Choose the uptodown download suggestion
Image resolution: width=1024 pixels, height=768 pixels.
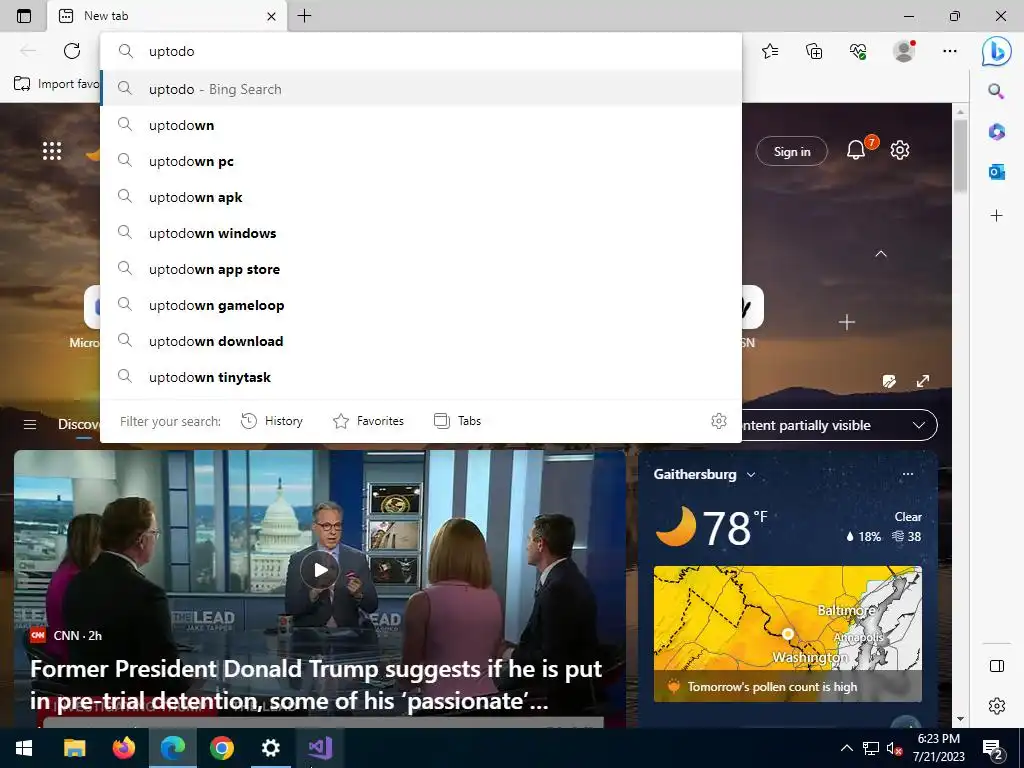click(x=421, y=340)
